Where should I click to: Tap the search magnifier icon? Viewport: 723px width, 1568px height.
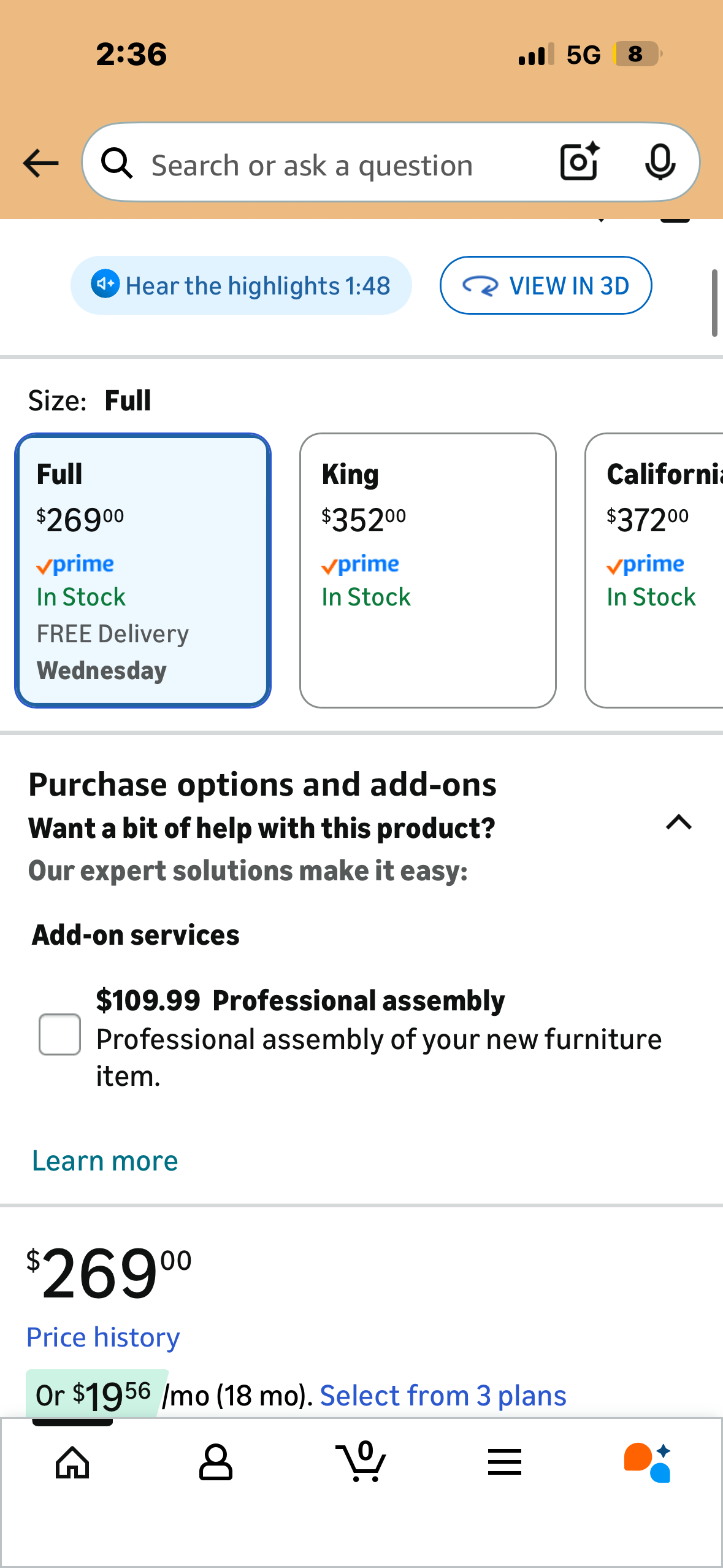point(117,164)
